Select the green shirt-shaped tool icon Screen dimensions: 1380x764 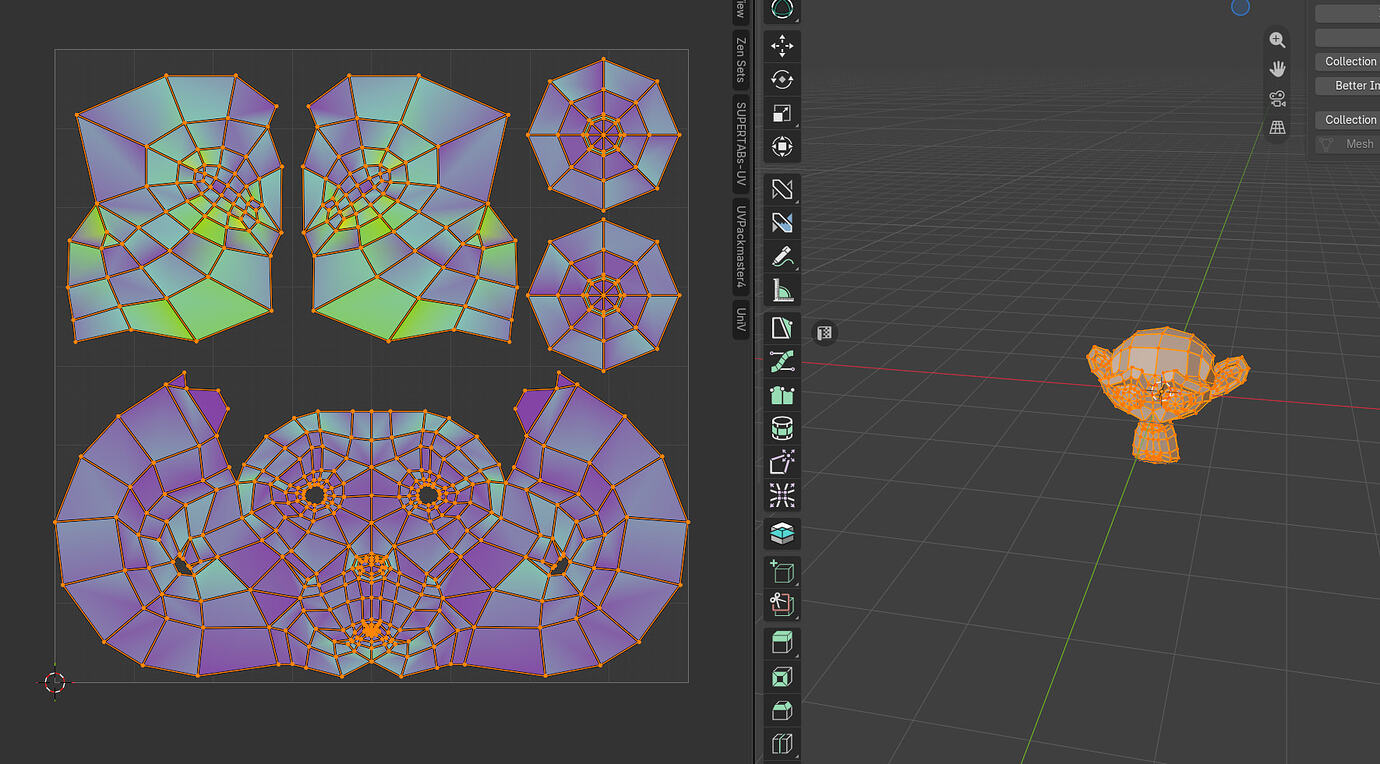pyautogui.click(x=782, y=395)
